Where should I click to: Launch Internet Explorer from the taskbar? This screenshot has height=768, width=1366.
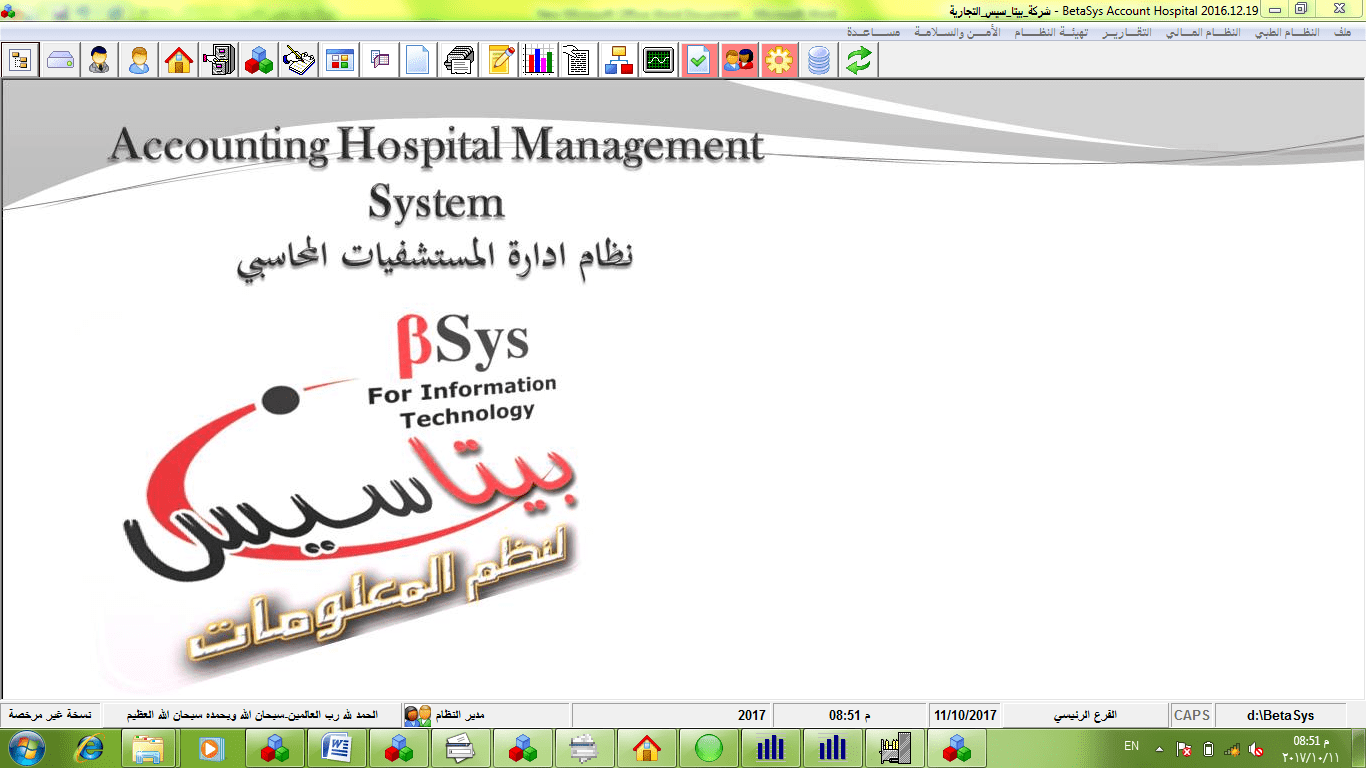(x=89, y=747)
